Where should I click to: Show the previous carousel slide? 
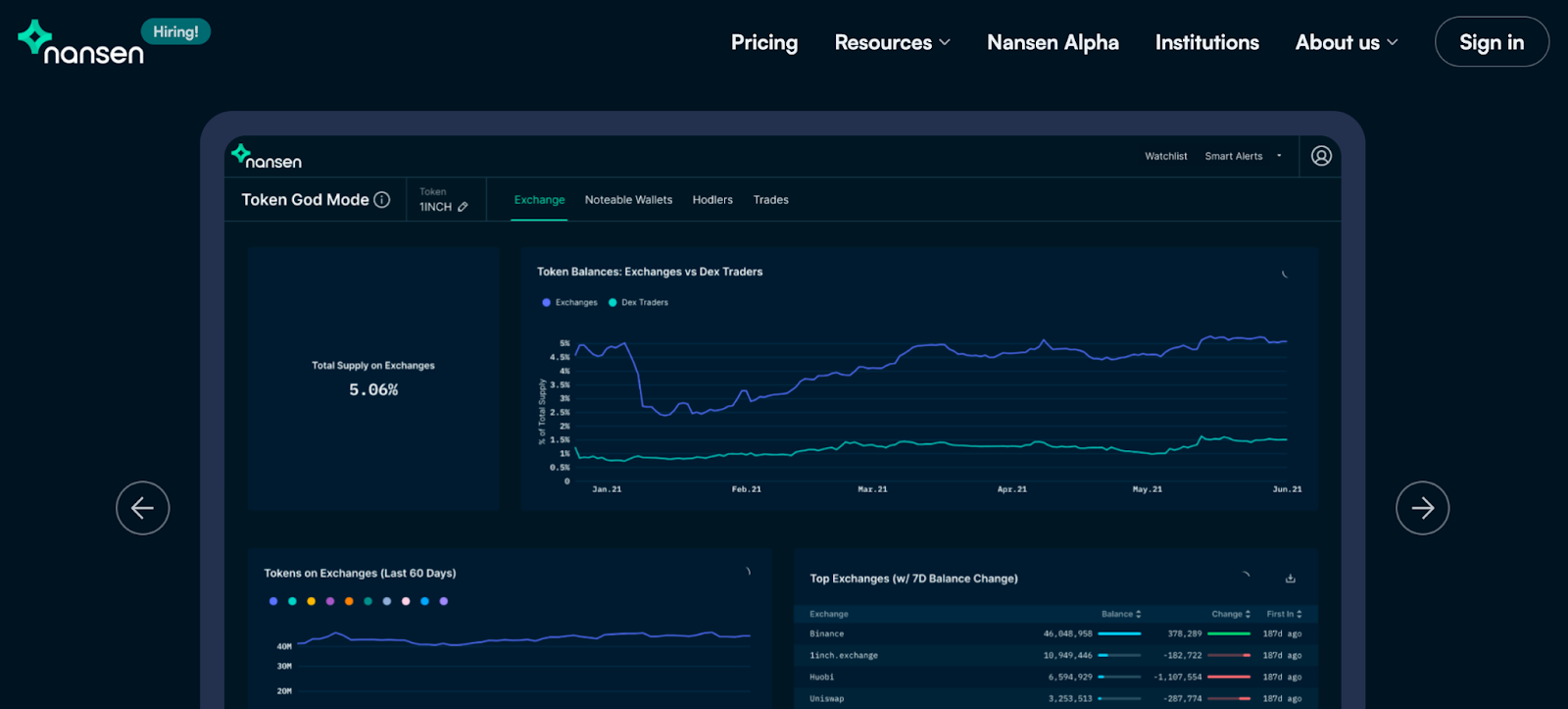(x=143, y=508)
